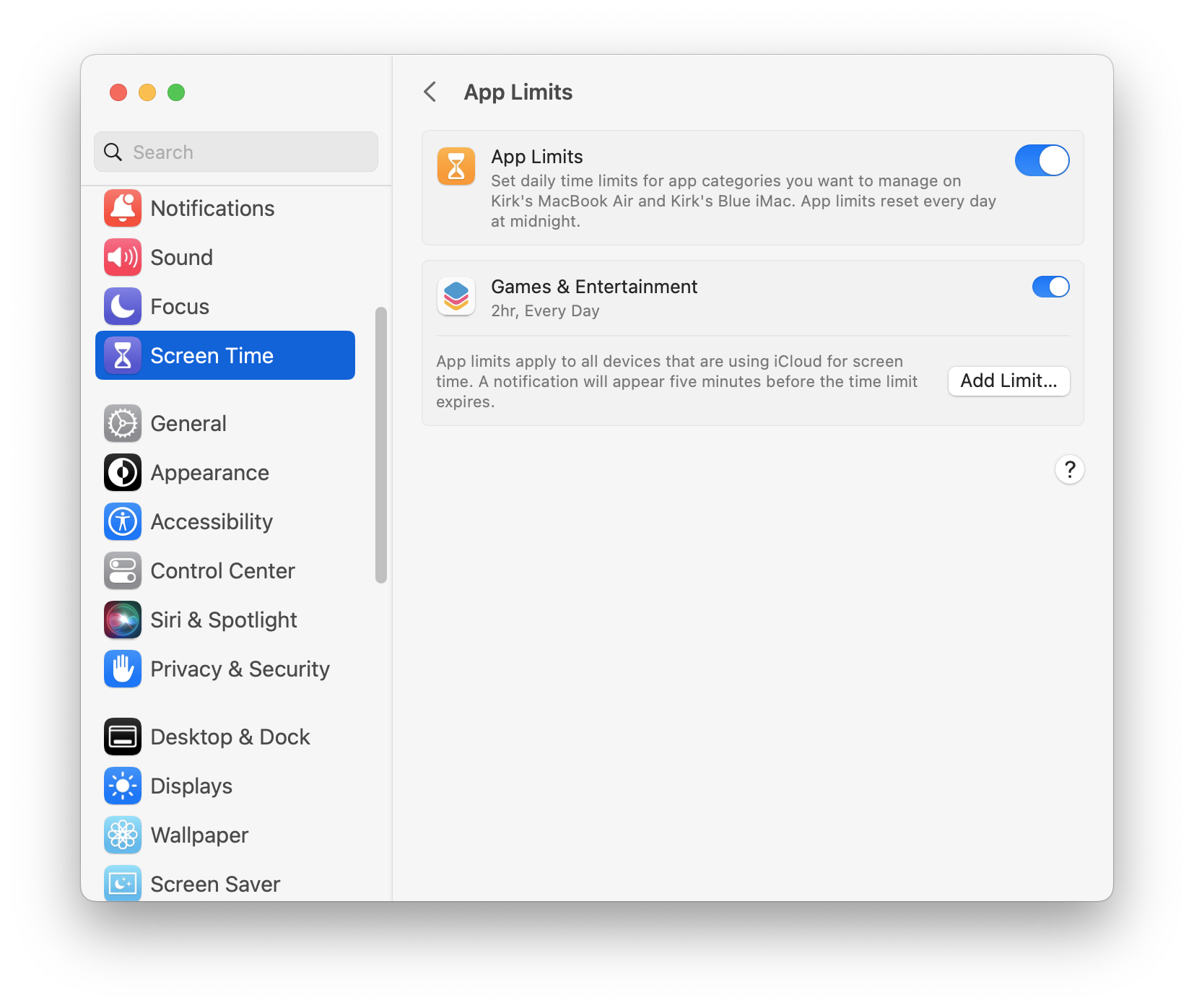The height and width of the screenshot is (1008, 1194).
Task: Click the magnifying glass search icon
Action: click(113, 152)
